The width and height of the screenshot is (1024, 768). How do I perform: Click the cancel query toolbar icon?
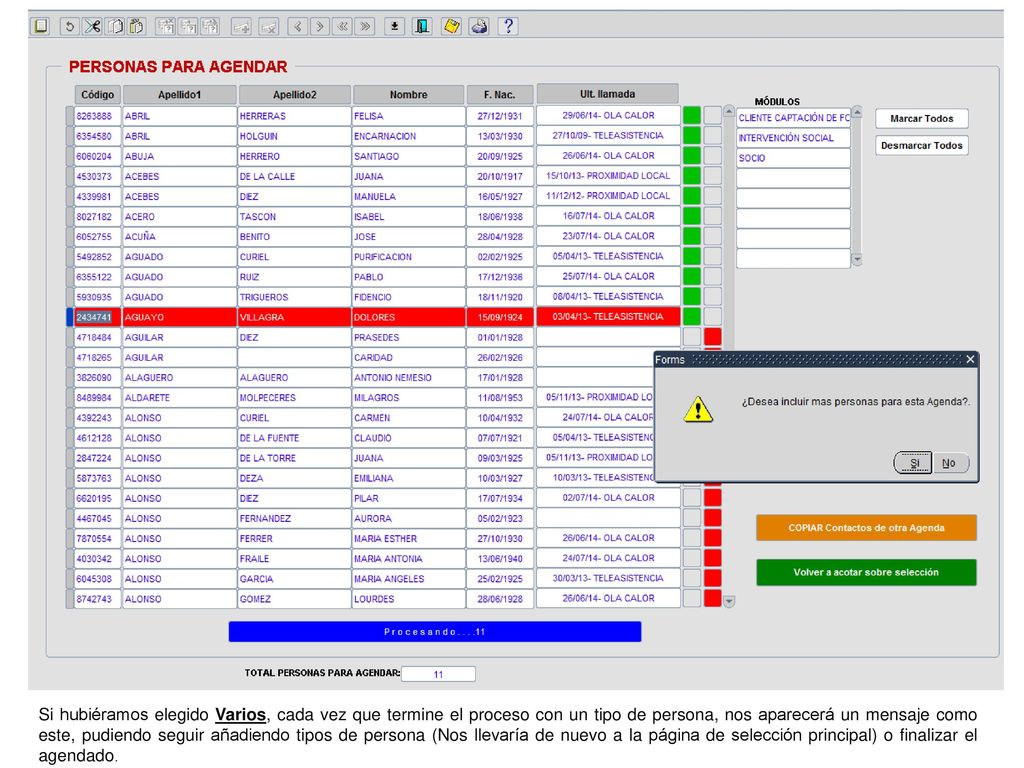pos(210,26)
